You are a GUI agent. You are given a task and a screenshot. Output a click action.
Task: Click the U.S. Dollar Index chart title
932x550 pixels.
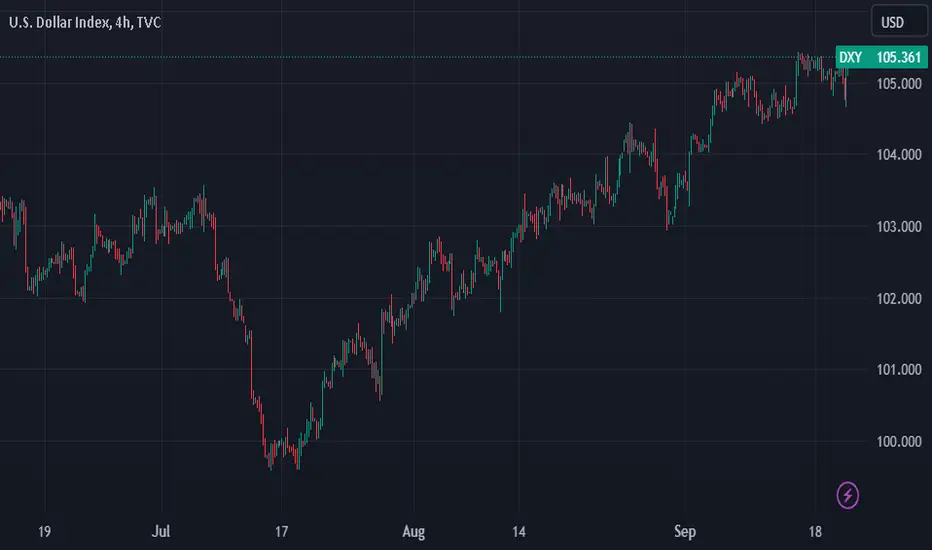pyautogui.click(x=84, y=23)
